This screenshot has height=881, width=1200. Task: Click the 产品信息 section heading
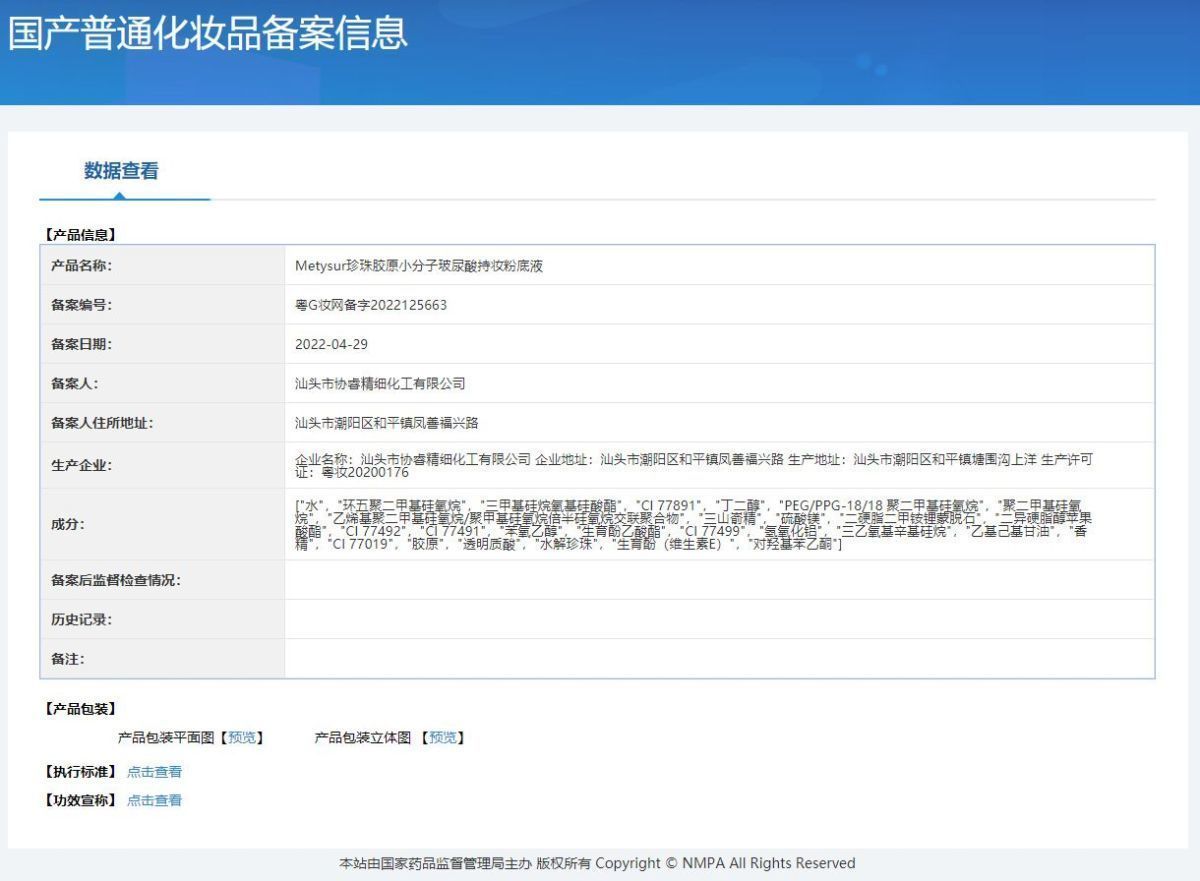[x=81, y=235]
